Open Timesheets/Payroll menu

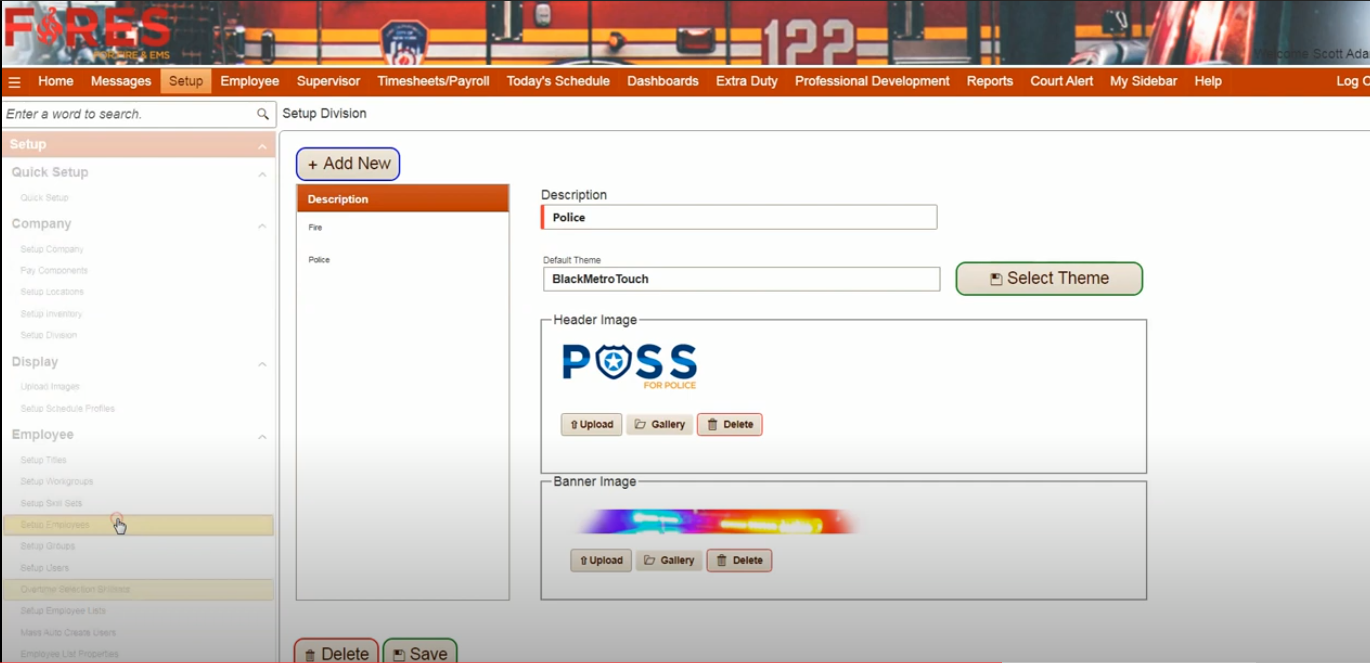433,81
